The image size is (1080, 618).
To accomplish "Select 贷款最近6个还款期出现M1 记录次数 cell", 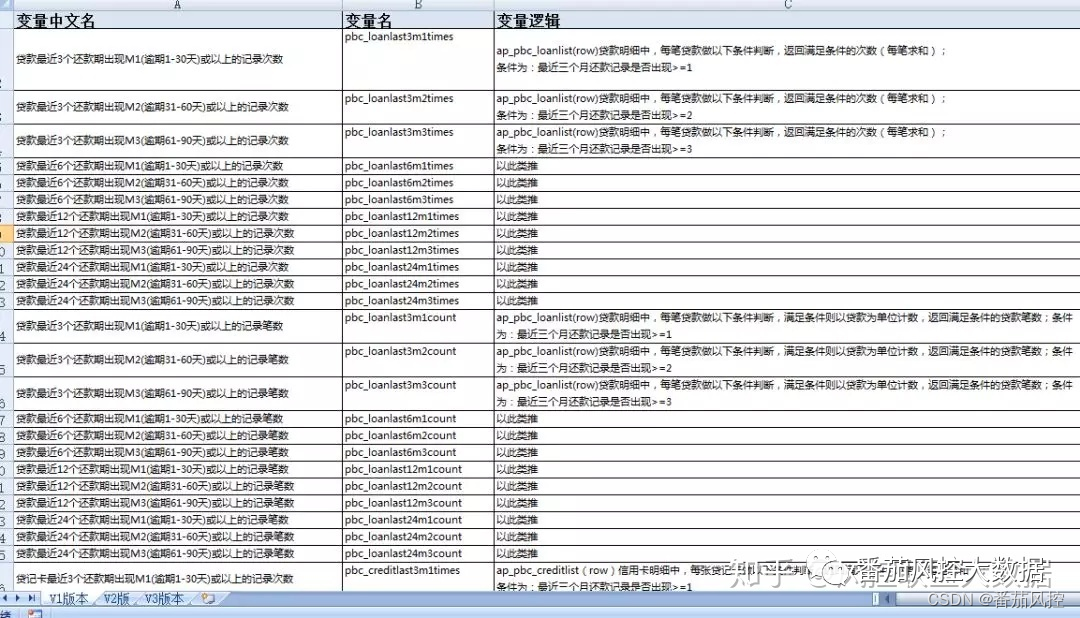I will click(178, 166).
